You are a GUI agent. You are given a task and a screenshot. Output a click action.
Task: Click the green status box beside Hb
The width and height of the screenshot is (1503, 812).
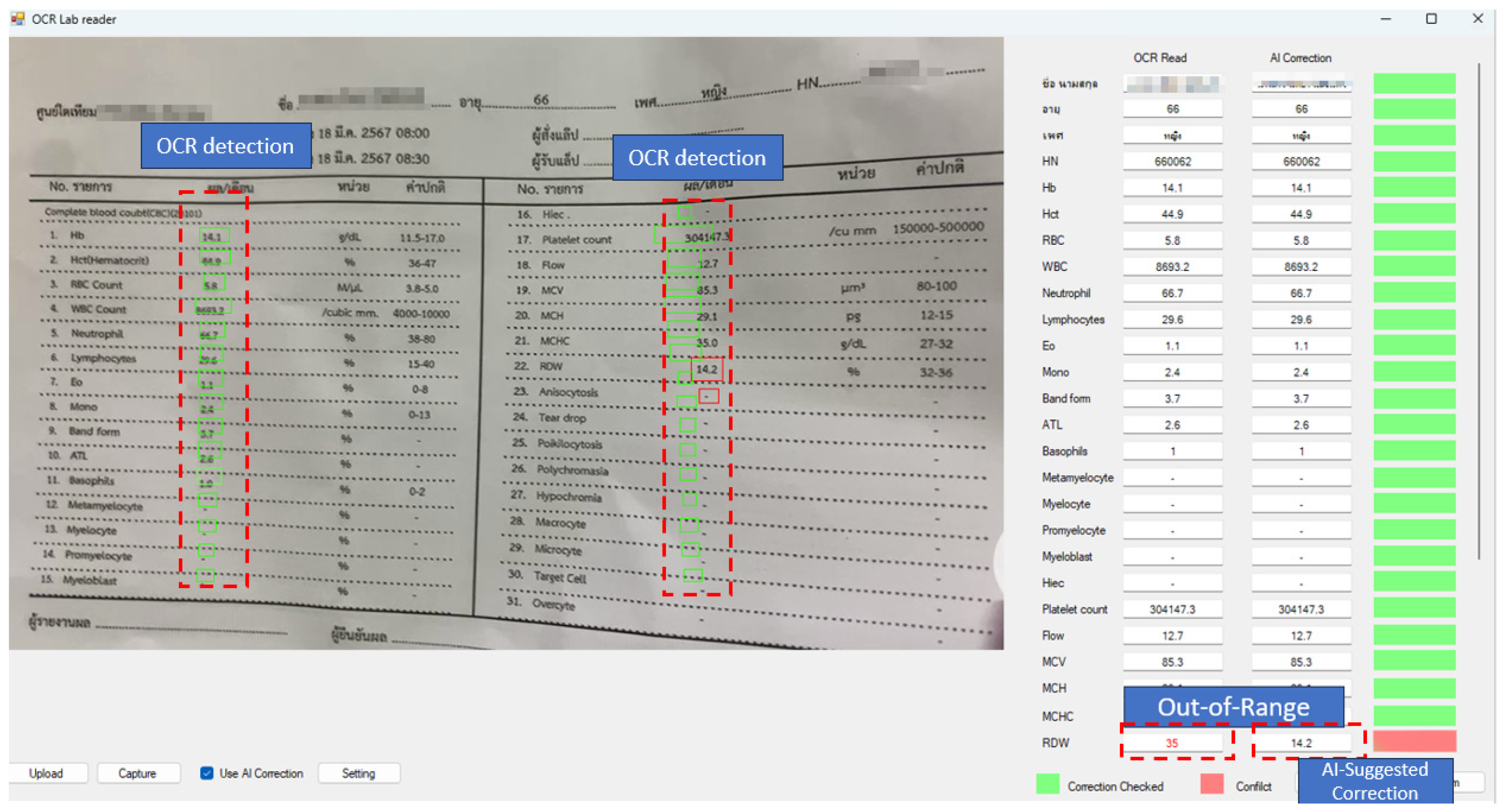click(1414, 187)
